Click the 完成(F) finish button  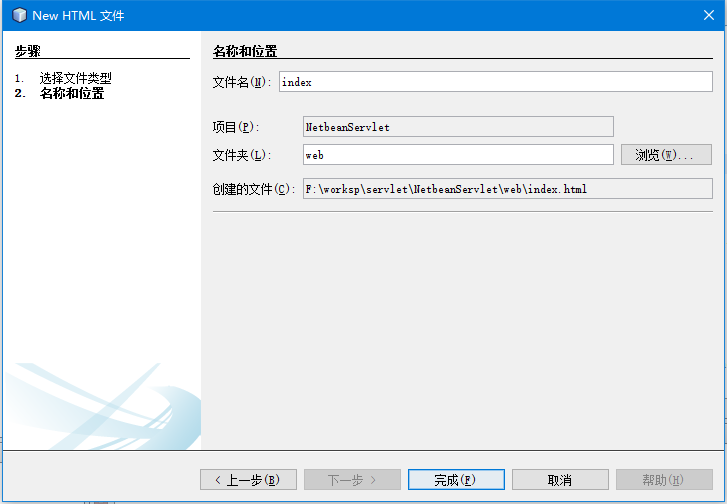(456, 480)
